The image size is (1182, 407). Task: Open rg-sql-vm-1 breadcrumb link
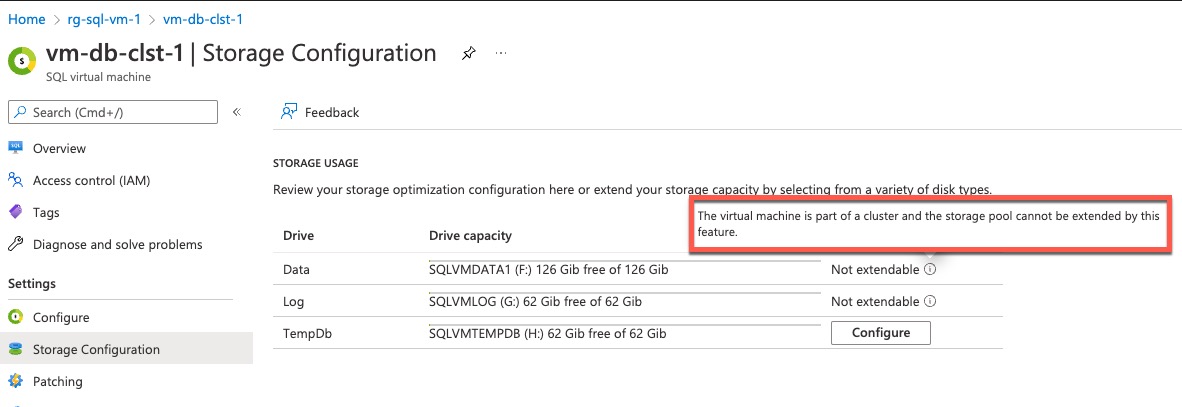click(x=104, y=19)
